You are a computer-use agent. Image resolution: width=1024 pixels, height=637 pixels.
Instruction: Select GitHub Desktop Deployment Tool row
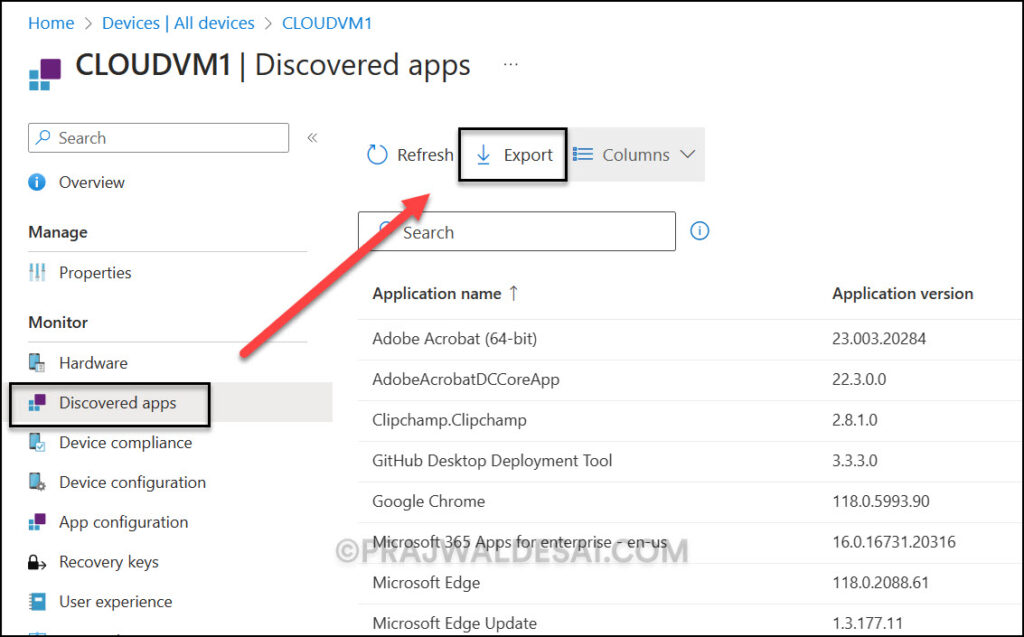[690, 461]
